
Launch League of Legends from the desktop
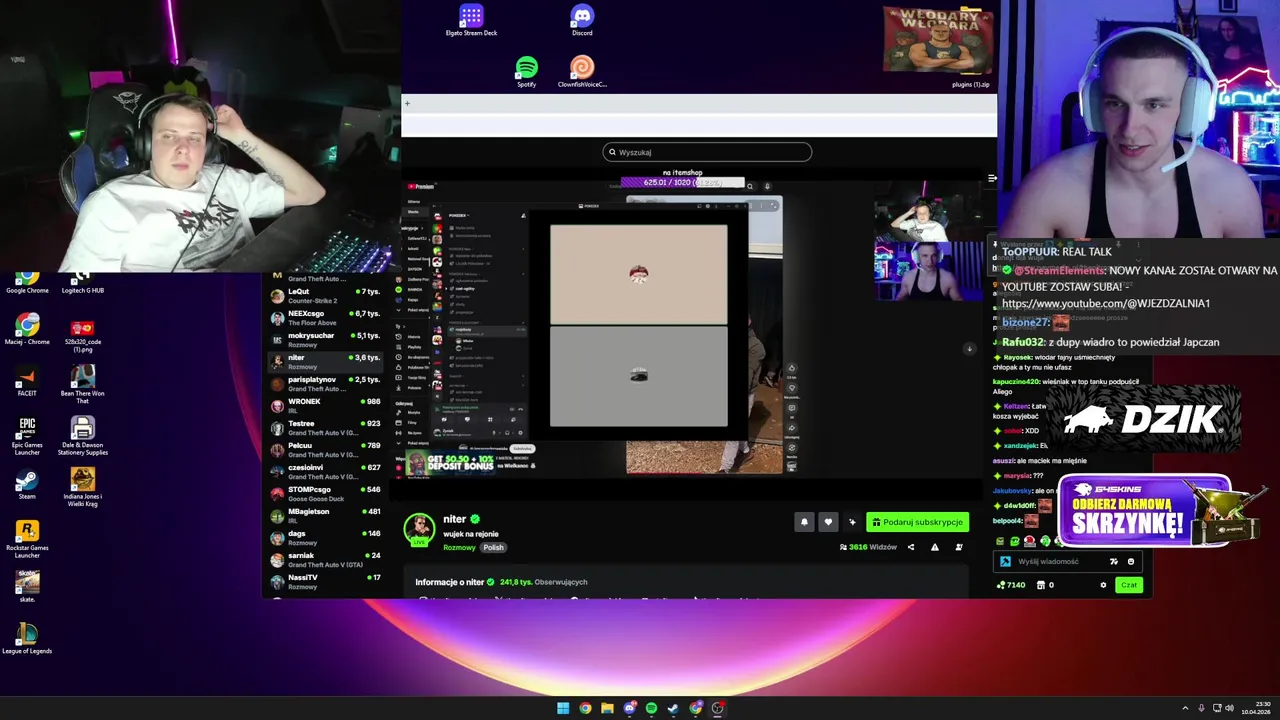(x=27, y=638)
